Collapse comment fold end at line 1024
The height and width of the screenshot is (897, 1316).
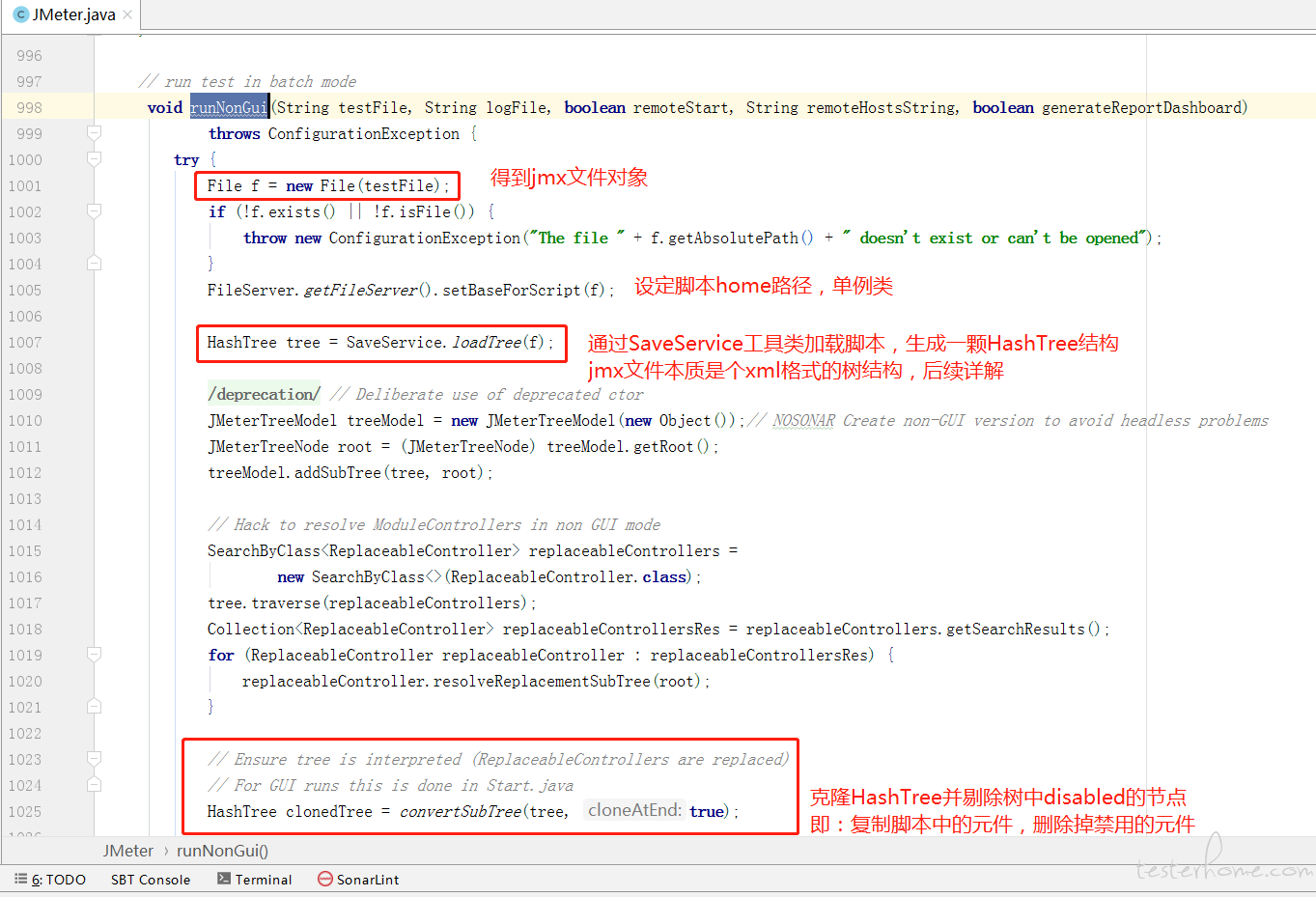coord(94,784)
